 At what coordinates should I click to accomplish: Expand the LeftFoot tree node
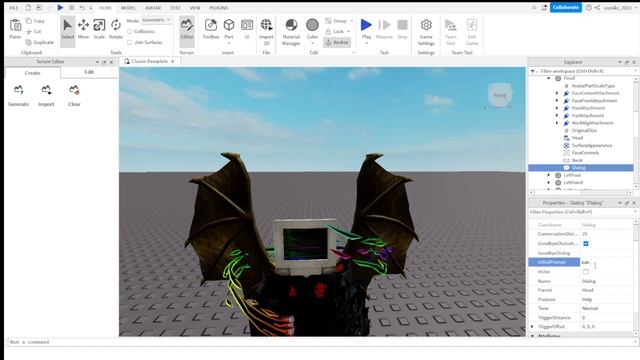tap(549, 175)
